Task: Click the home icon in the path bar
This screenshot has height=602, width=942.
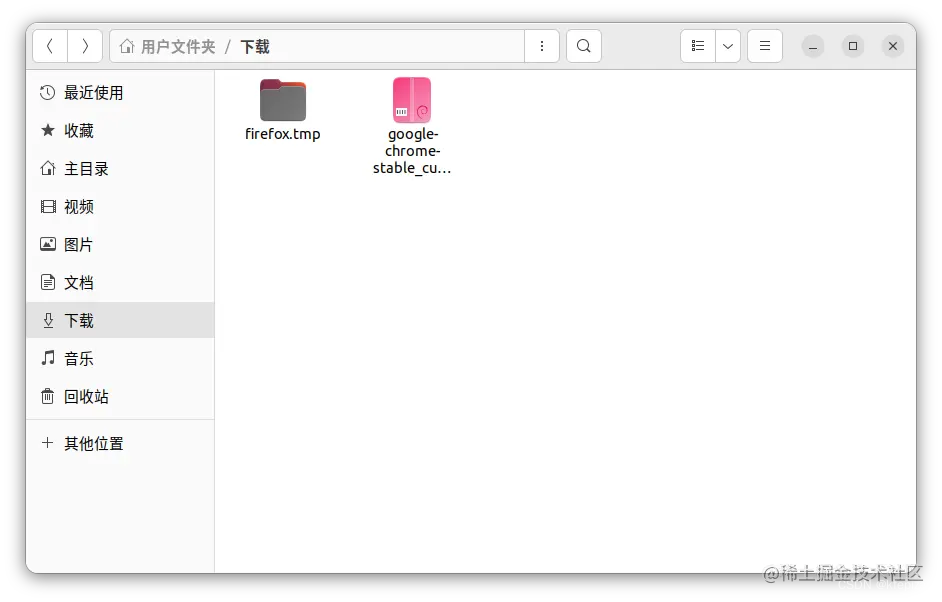Action: point(127,46)
